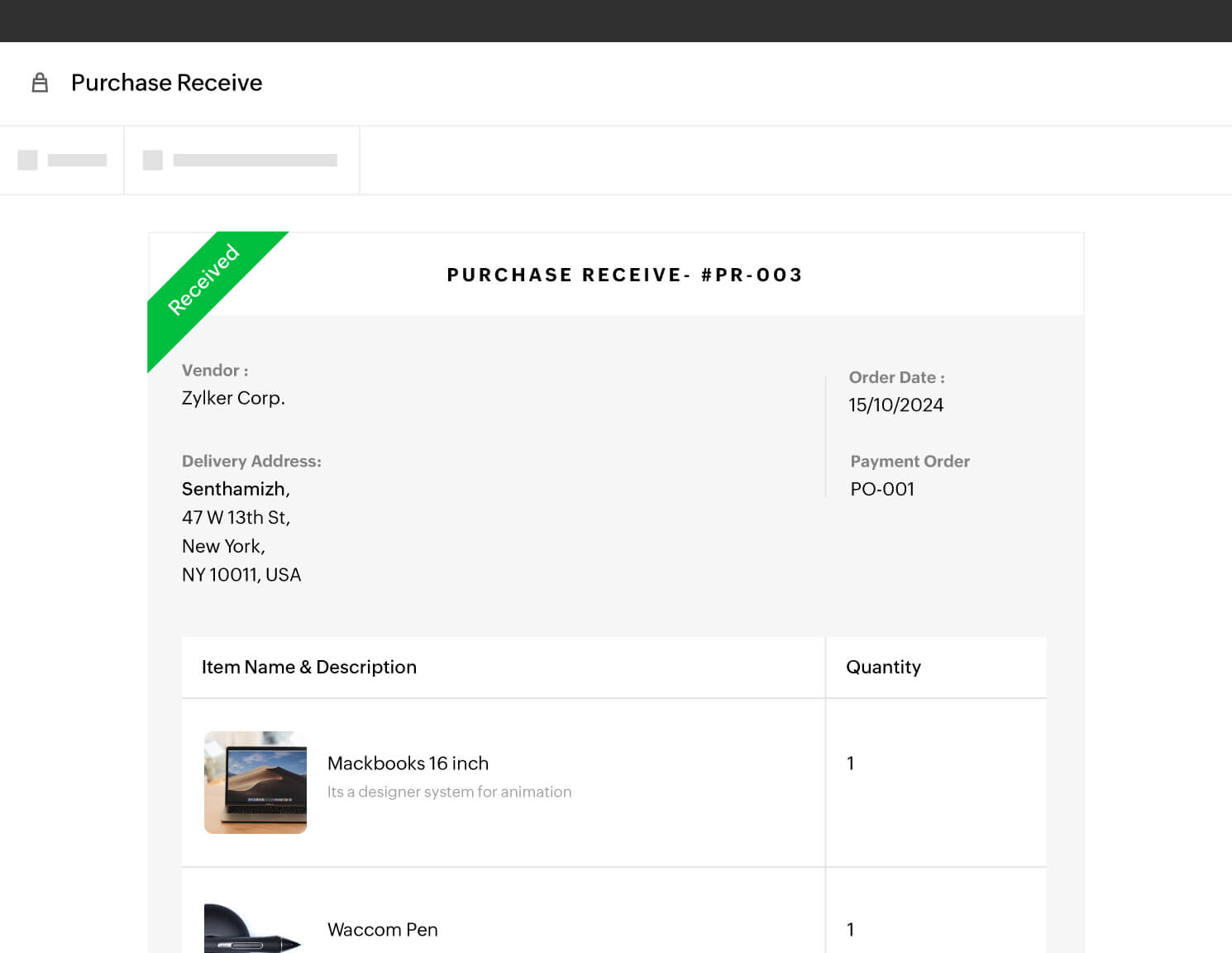Switch to the wider second placeholder tab
Viewport: 1232px width, 953px height.
241,159
